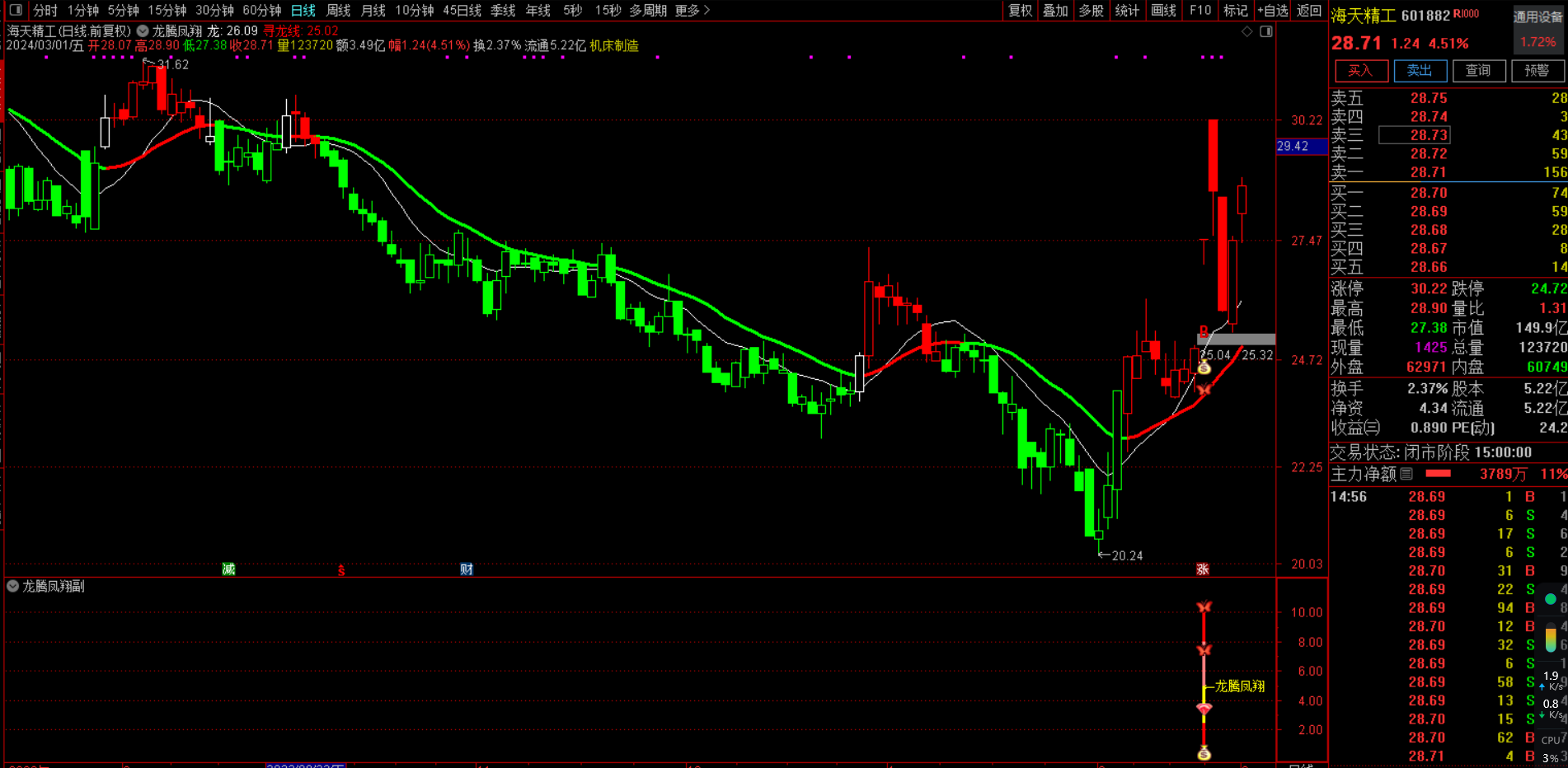
Task: Click the 29.42 blue price axis marker
Action: (x=1302, y=146)
